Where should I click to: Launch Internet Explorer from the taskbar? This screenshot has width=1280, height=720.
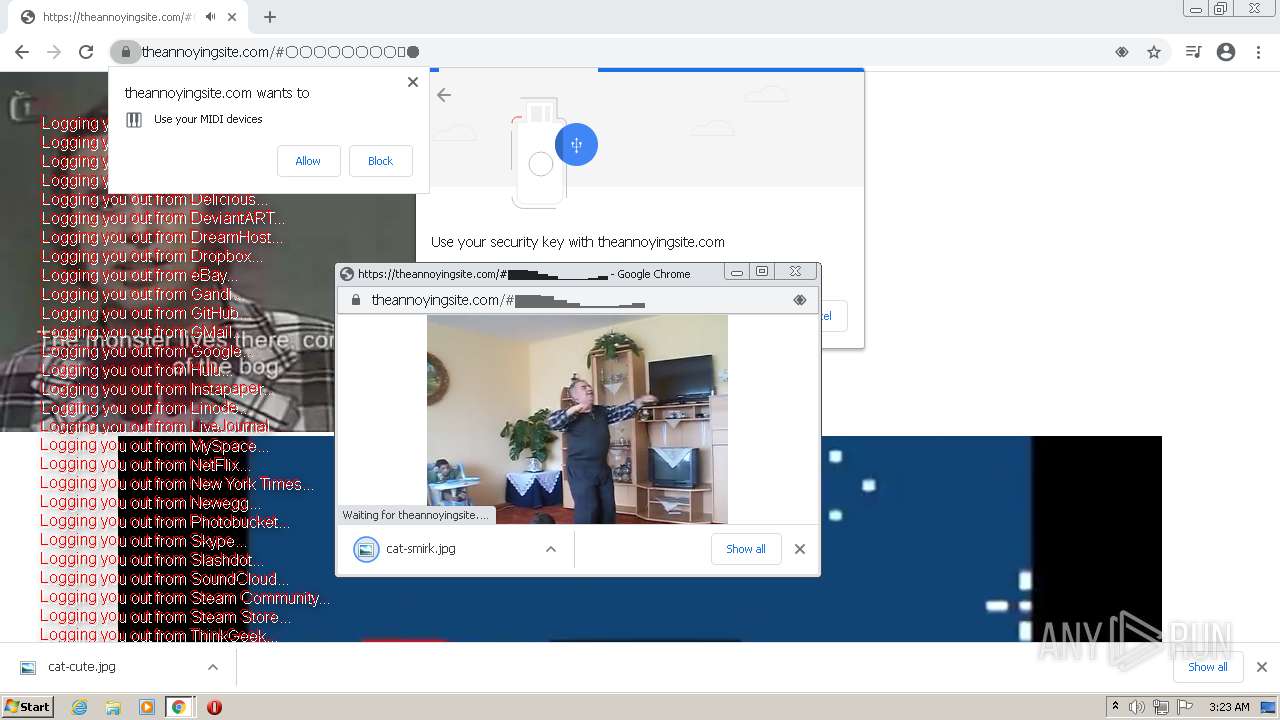click(79, 707)
